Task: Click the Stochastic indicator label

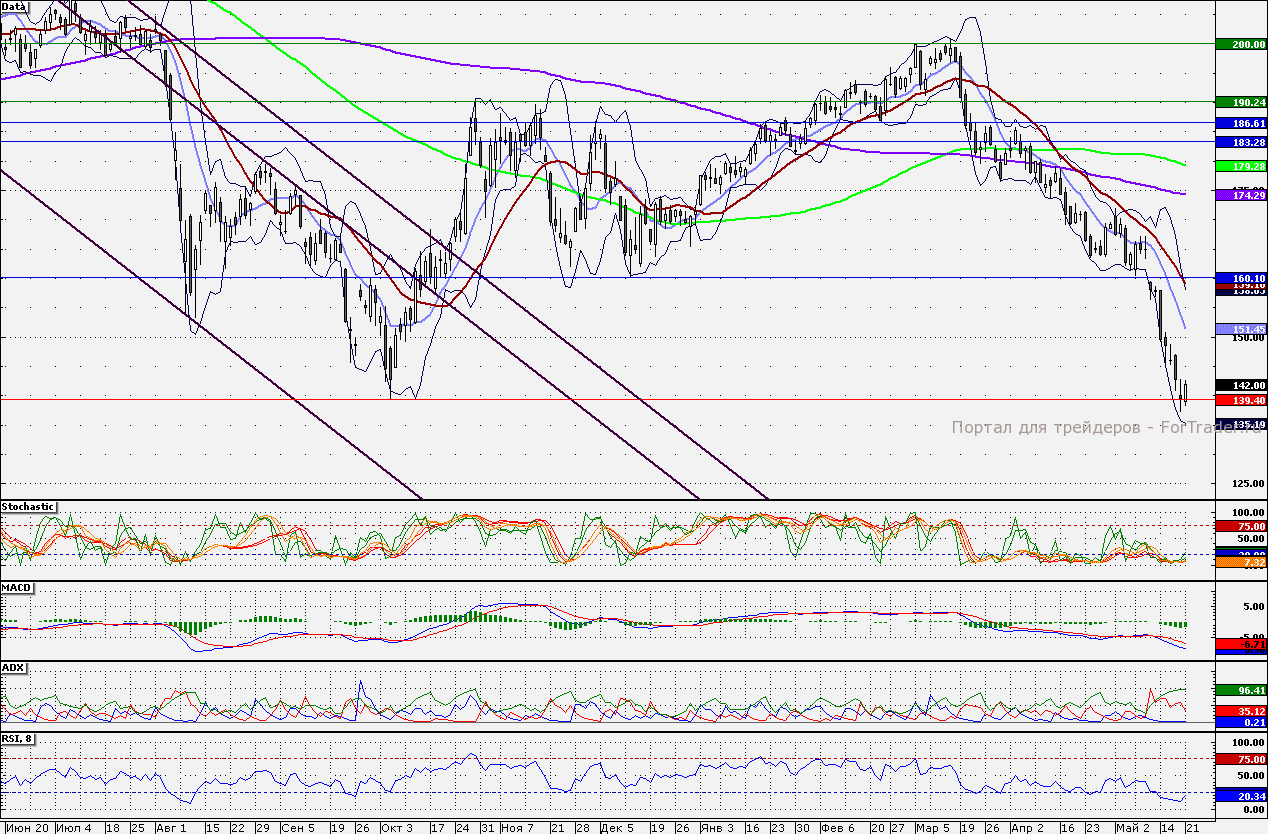Action: pos(28,507)
